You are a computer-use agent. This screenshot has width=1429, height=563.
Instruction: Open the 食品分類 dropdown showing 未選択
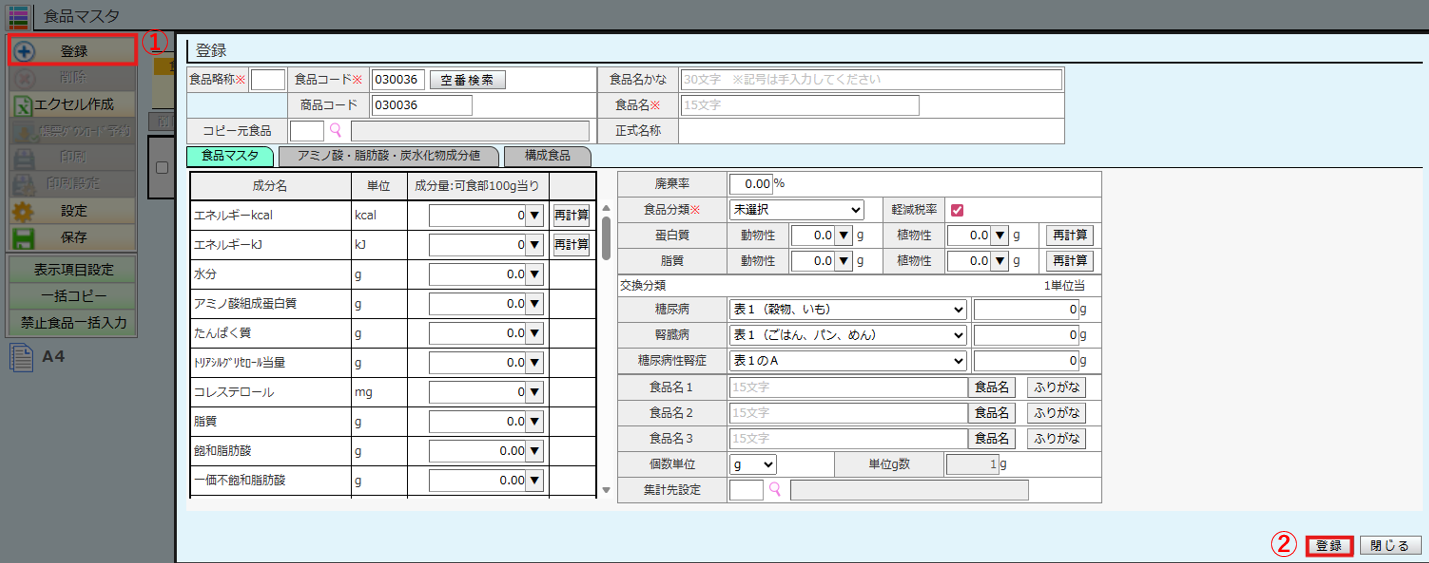click(x=796, y=210)
